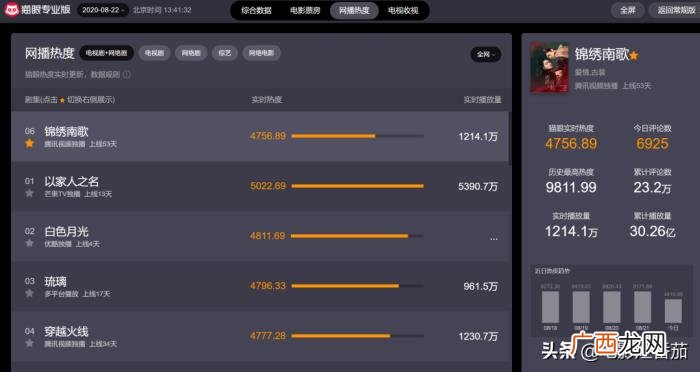Image resolution: width=700 pixels, height=372 pixels.
Task: Click the 锦绣南歌 poster thumbnail
Action: click(549, 67)
